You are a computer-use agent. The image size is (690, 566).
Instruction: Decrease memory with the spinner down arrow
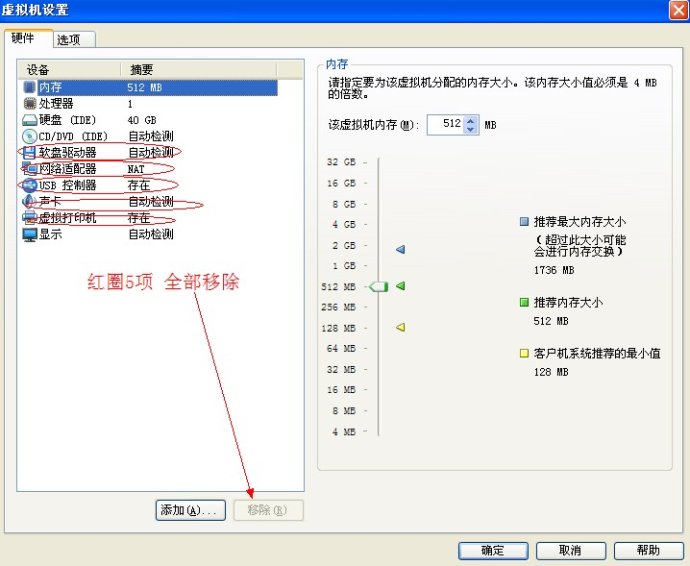click(471, 129)
